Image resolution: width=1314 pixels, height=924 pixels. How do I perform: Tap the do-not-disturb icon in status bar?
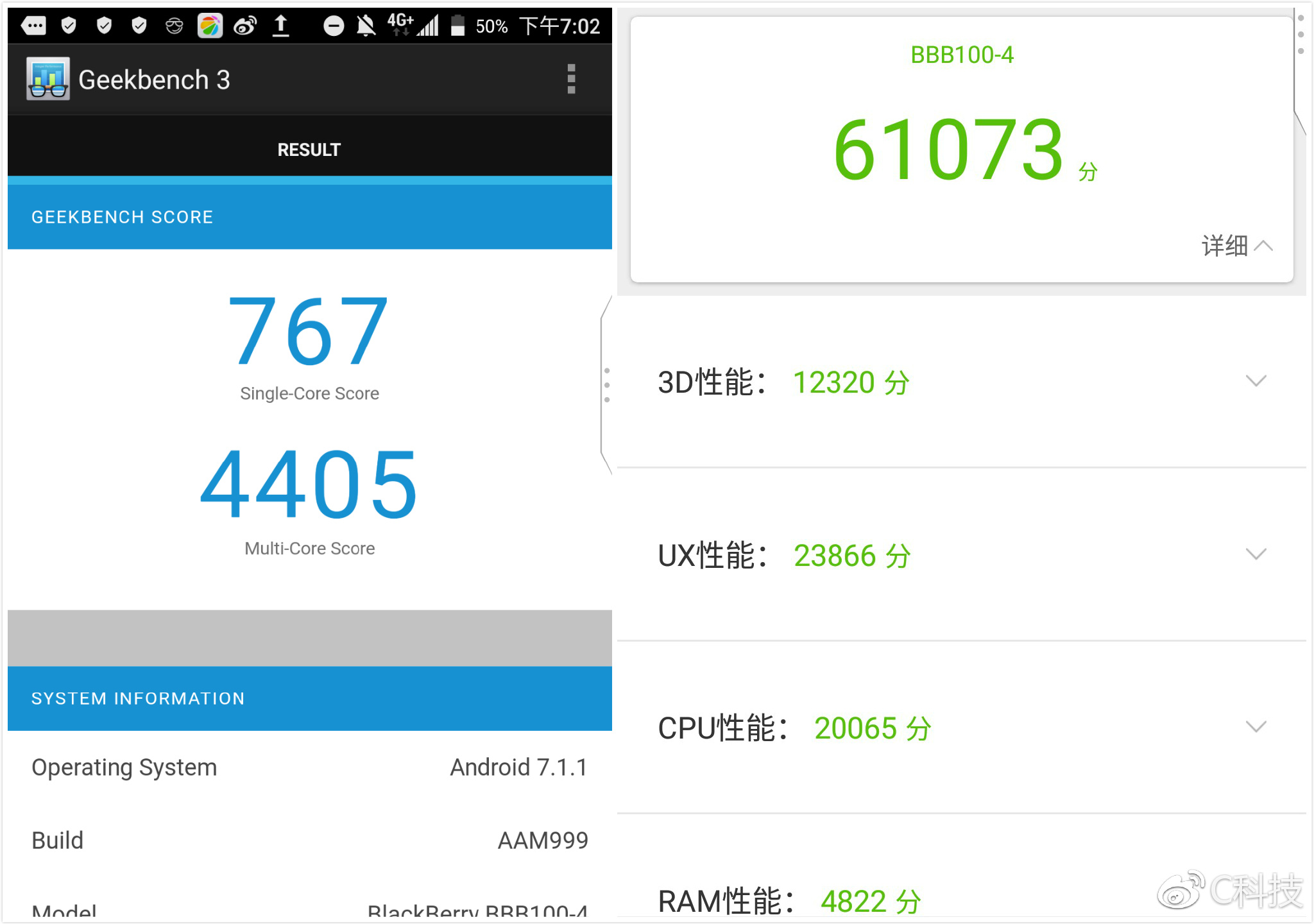tap(333, 26)
